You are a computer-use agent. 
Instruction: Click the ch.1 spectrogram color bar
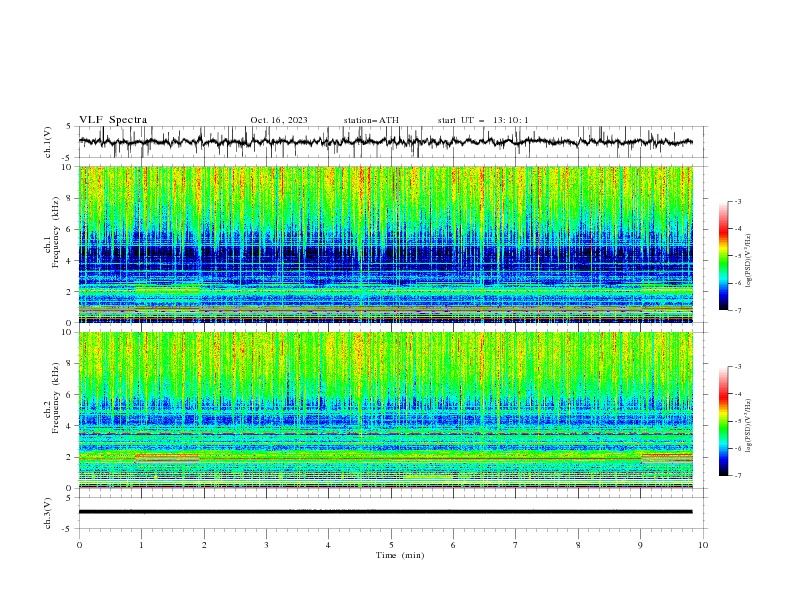tap(723, 256)
